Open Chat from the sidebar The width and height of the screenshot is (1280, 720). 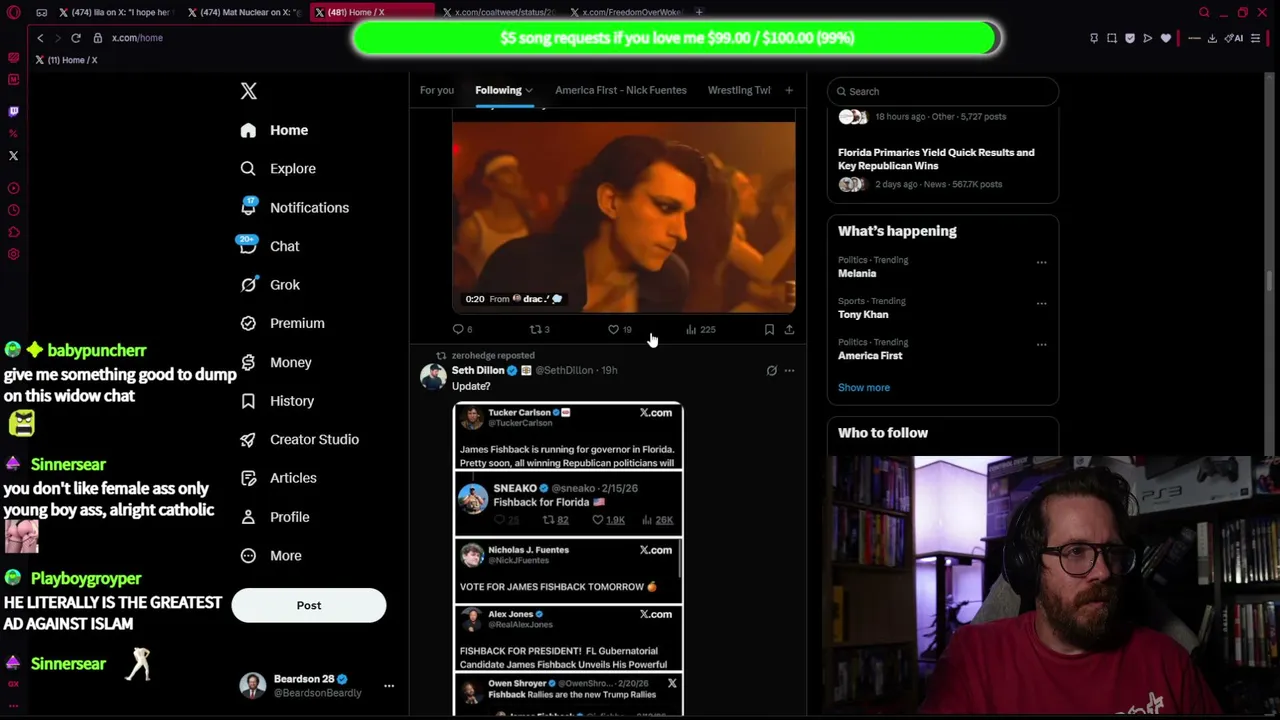click(270, 246)
